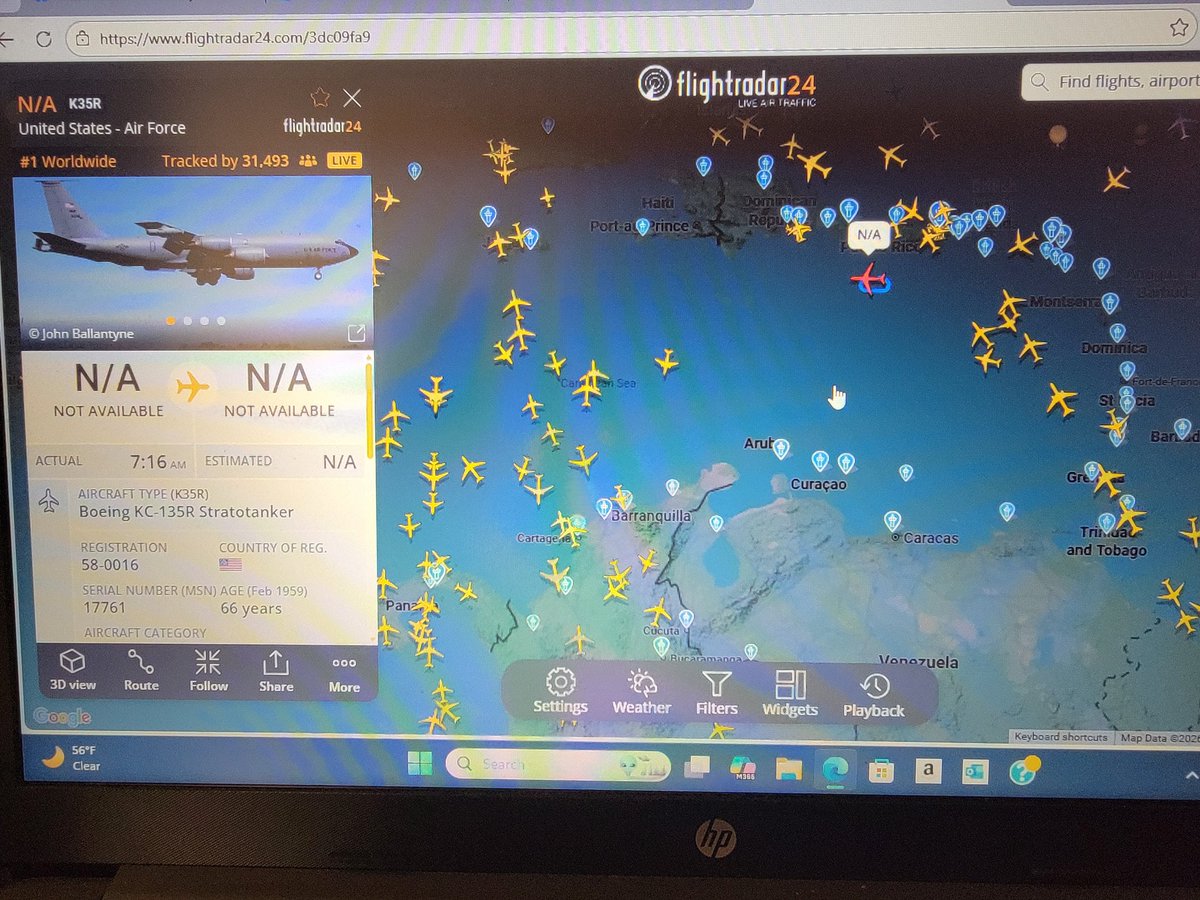Click the Windows taskbar search box

[558, 765]
